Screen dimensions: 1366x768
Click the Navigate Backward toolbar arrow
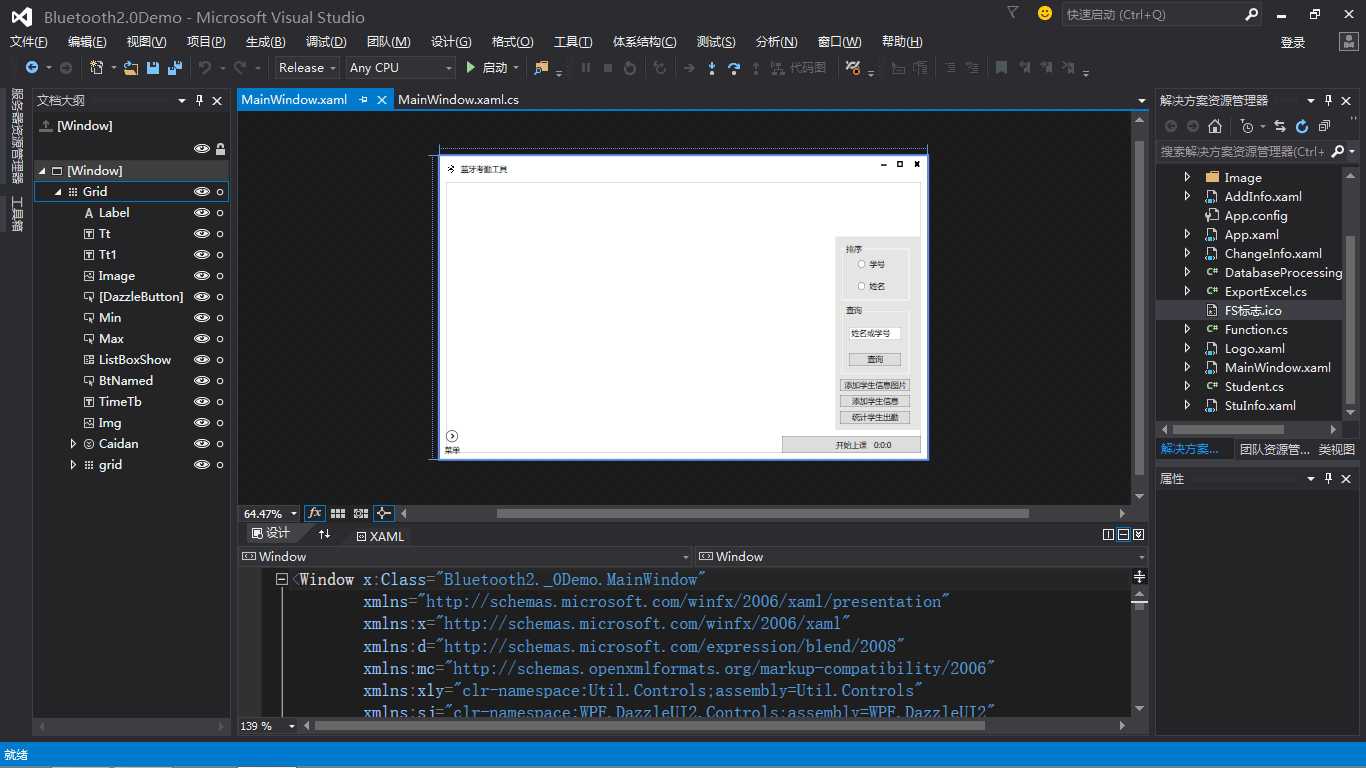32,68
